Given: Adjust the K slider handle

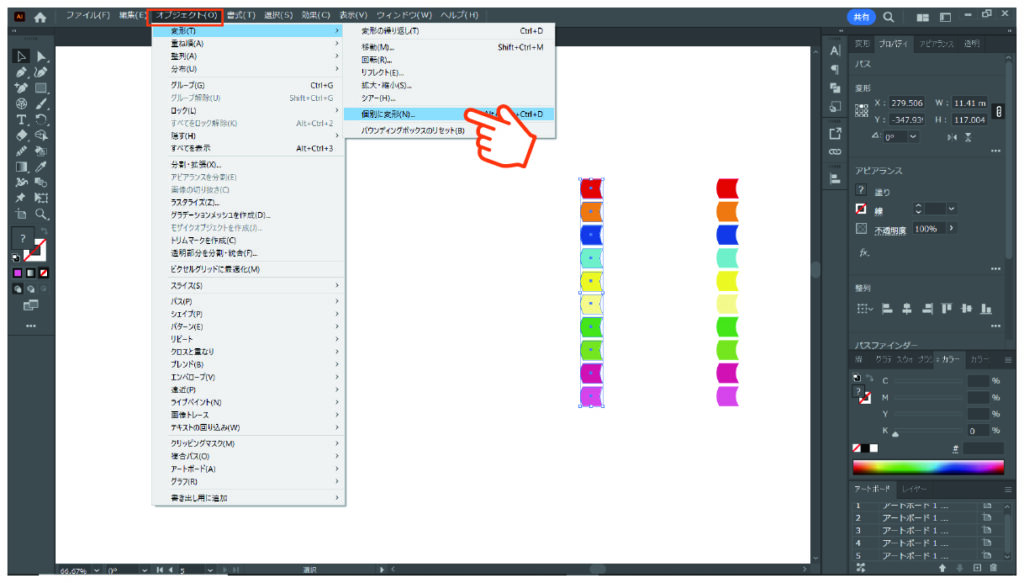Looking at the screenshot, I should tap(895, 433).
